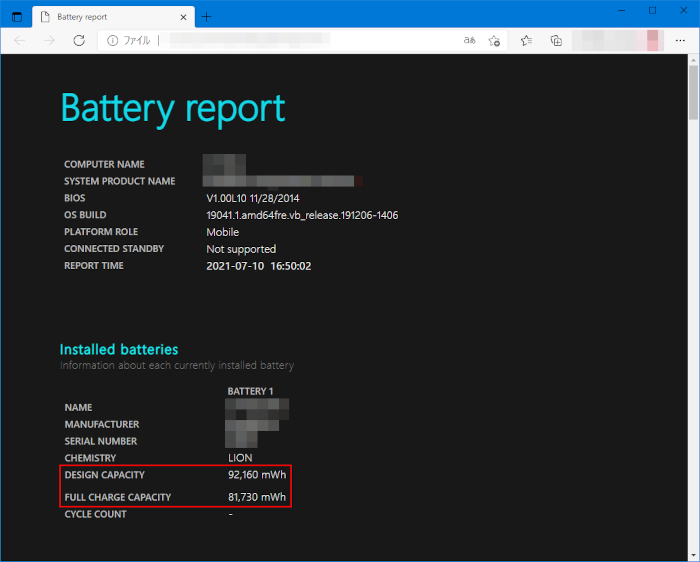The width and height of the screenshot is (700, 562).
Task: Maximize the browser window
Action: point(652,10)
